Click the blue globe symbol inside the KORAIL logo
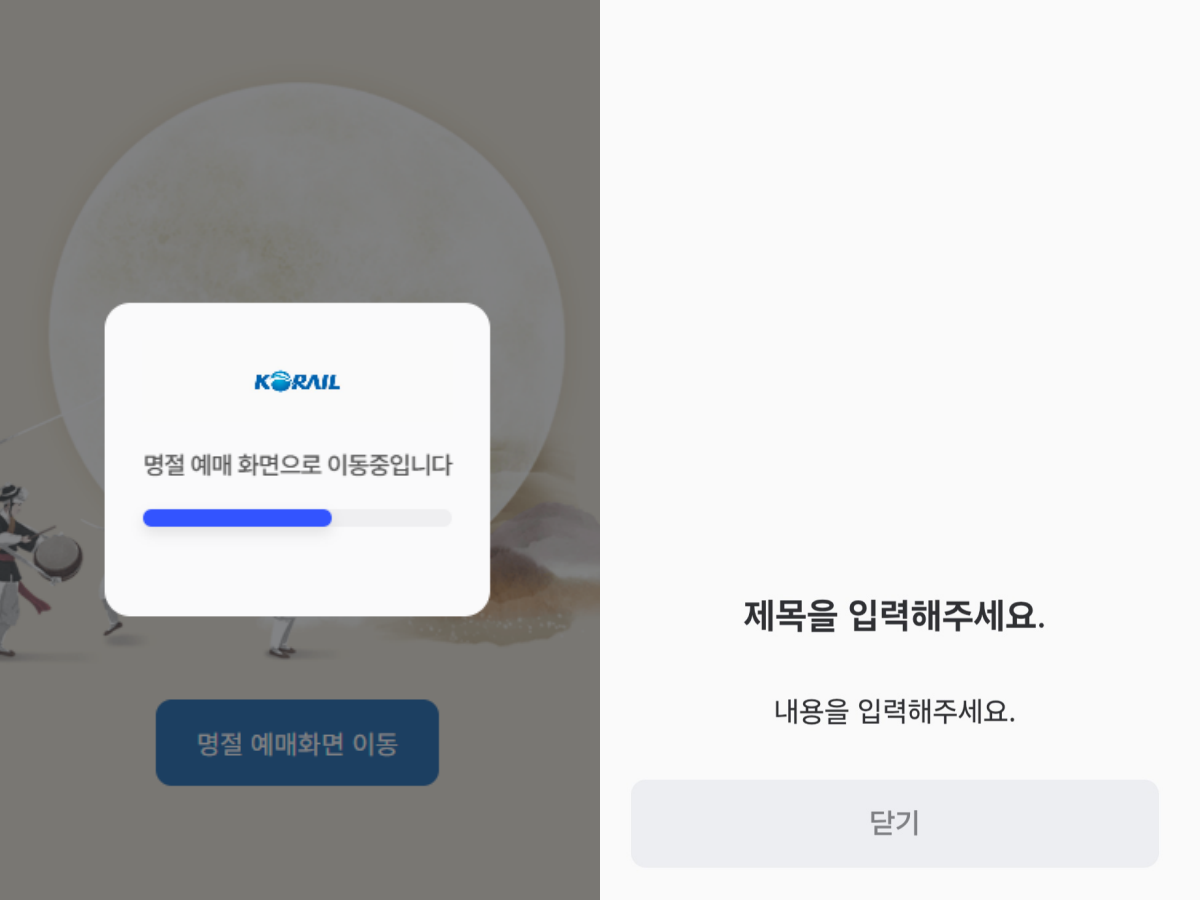1200x900 pixels. [x=282, y=380]
